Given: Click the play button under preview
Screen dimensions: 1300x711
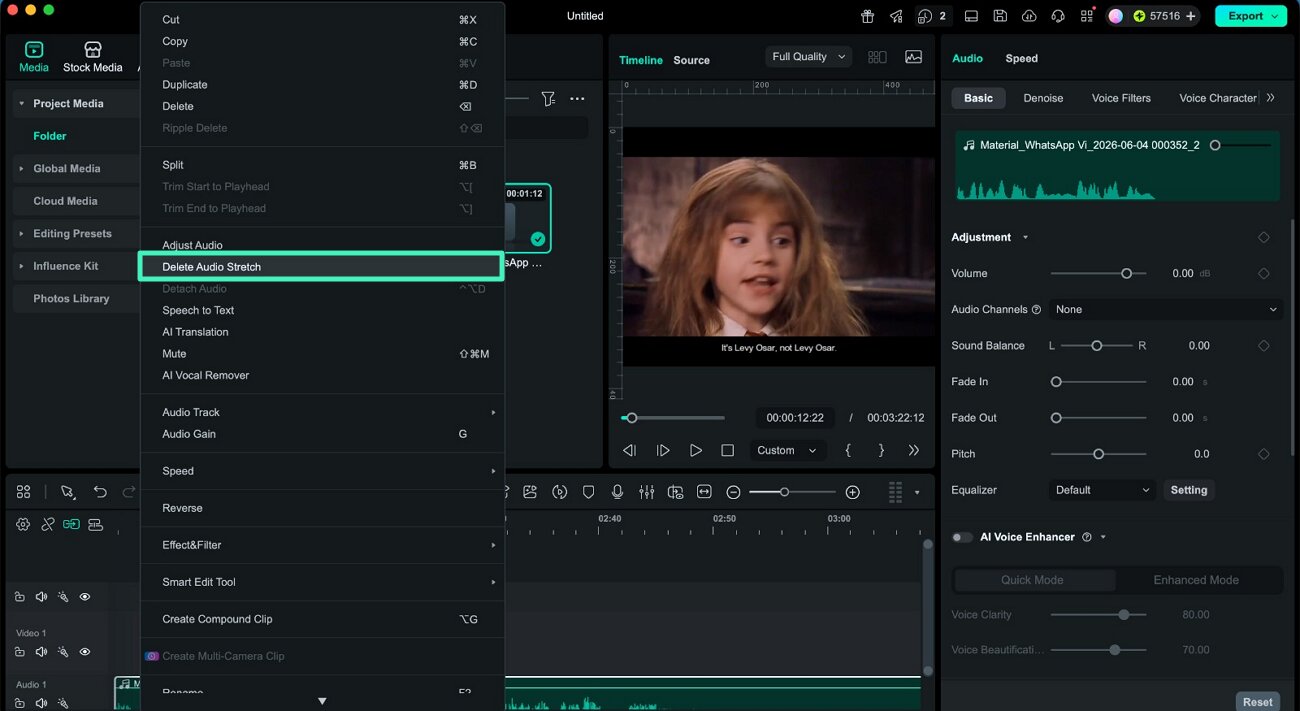Looking at the screenshot, I should pyautogui.click(x=696, y=451).
